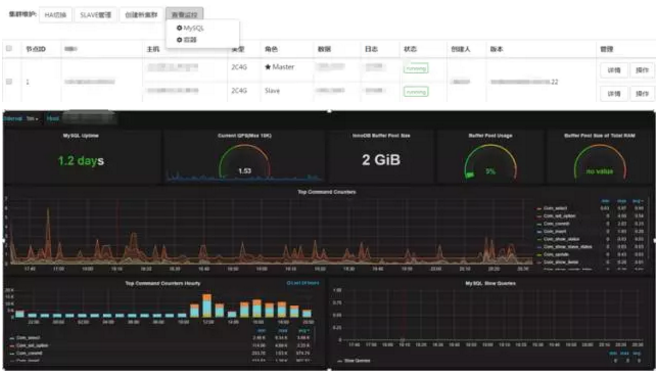Choose MySQL from the monitoring menu

click(193, 28)
